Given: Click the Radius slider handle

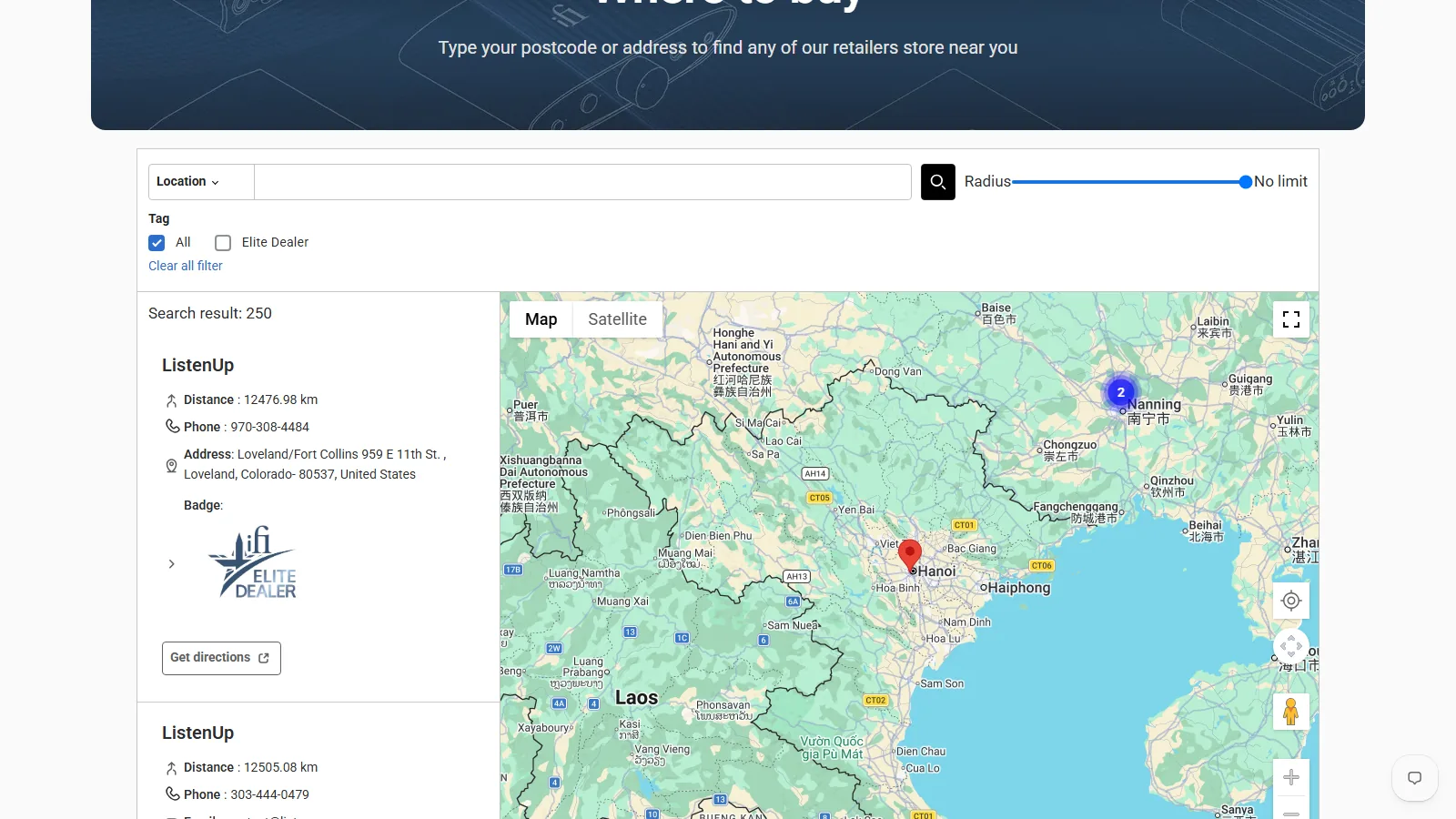Looking at the screenshot, I should (x=1246, y=182).
